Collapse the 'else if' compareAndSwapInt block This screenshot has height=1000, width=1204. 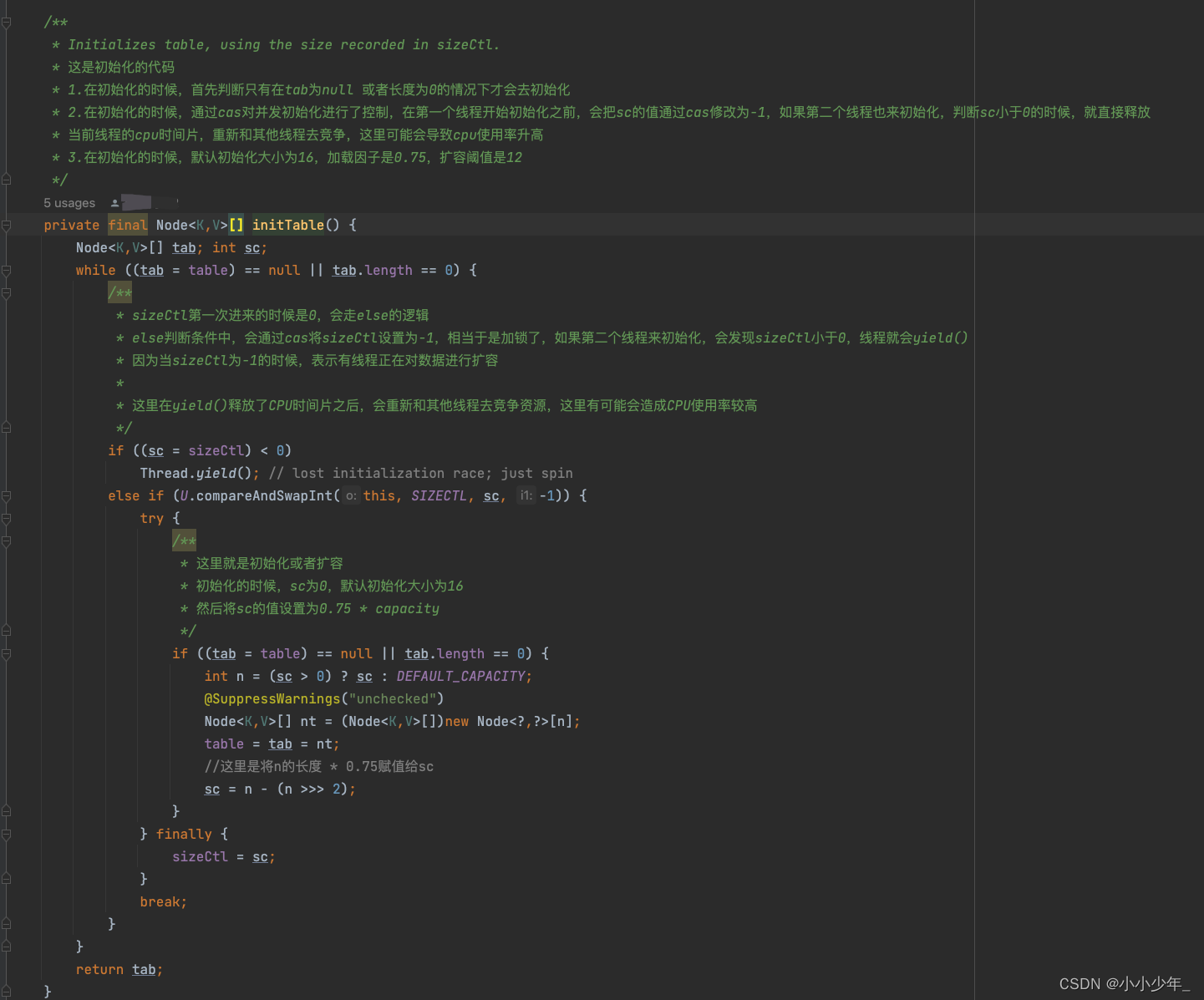pos(6,496)
